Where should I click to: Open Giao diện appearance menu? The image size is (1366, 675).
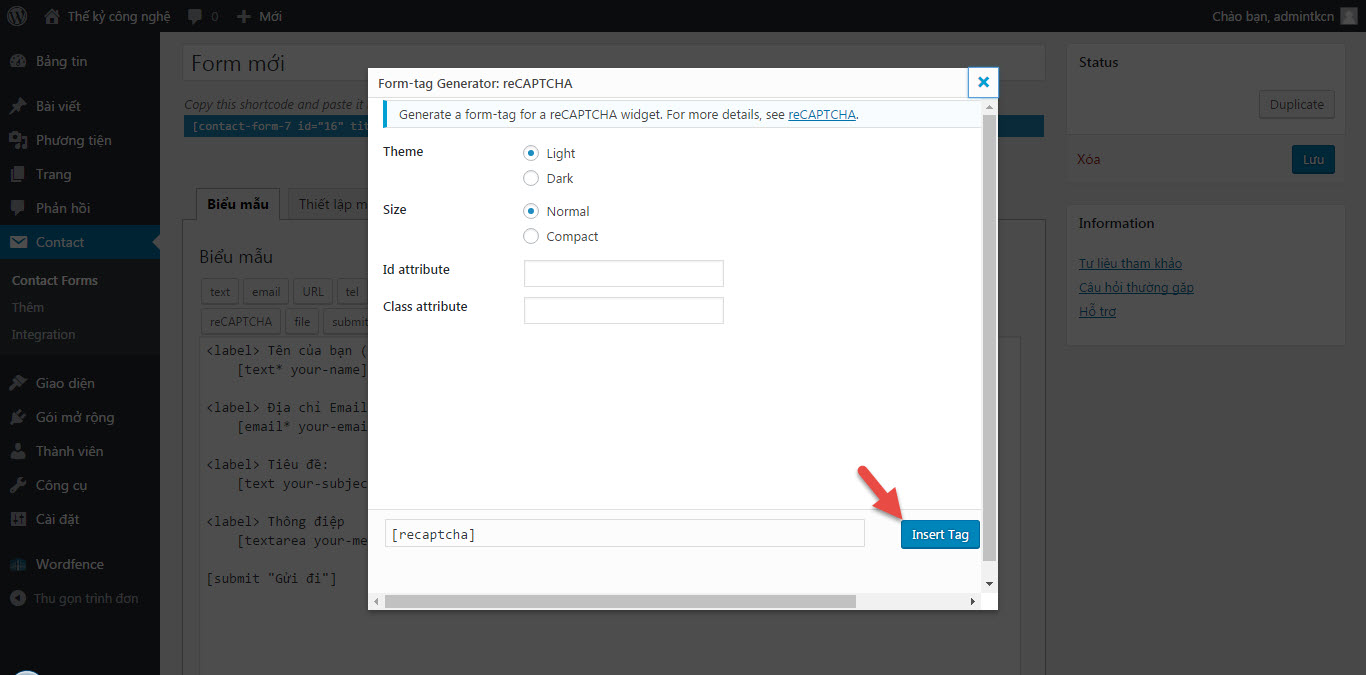click(65, 383)
